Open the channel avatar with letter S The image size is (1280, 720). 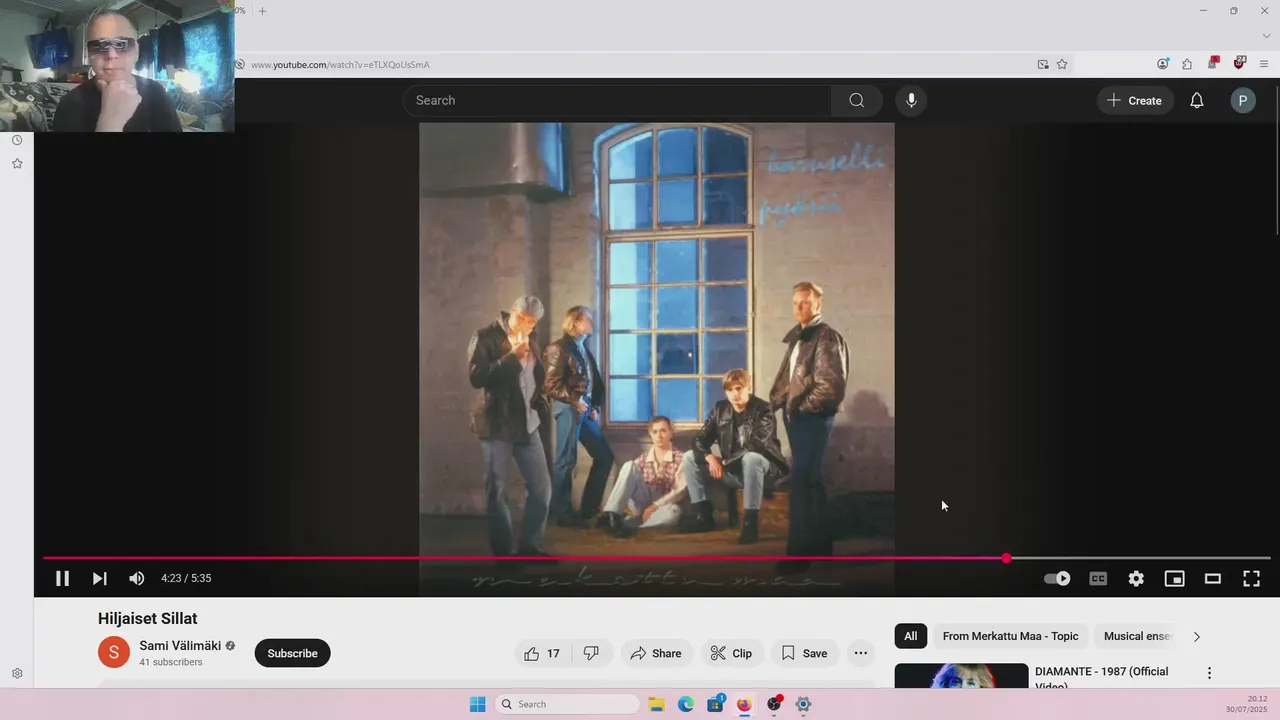[x=114, y=653]
